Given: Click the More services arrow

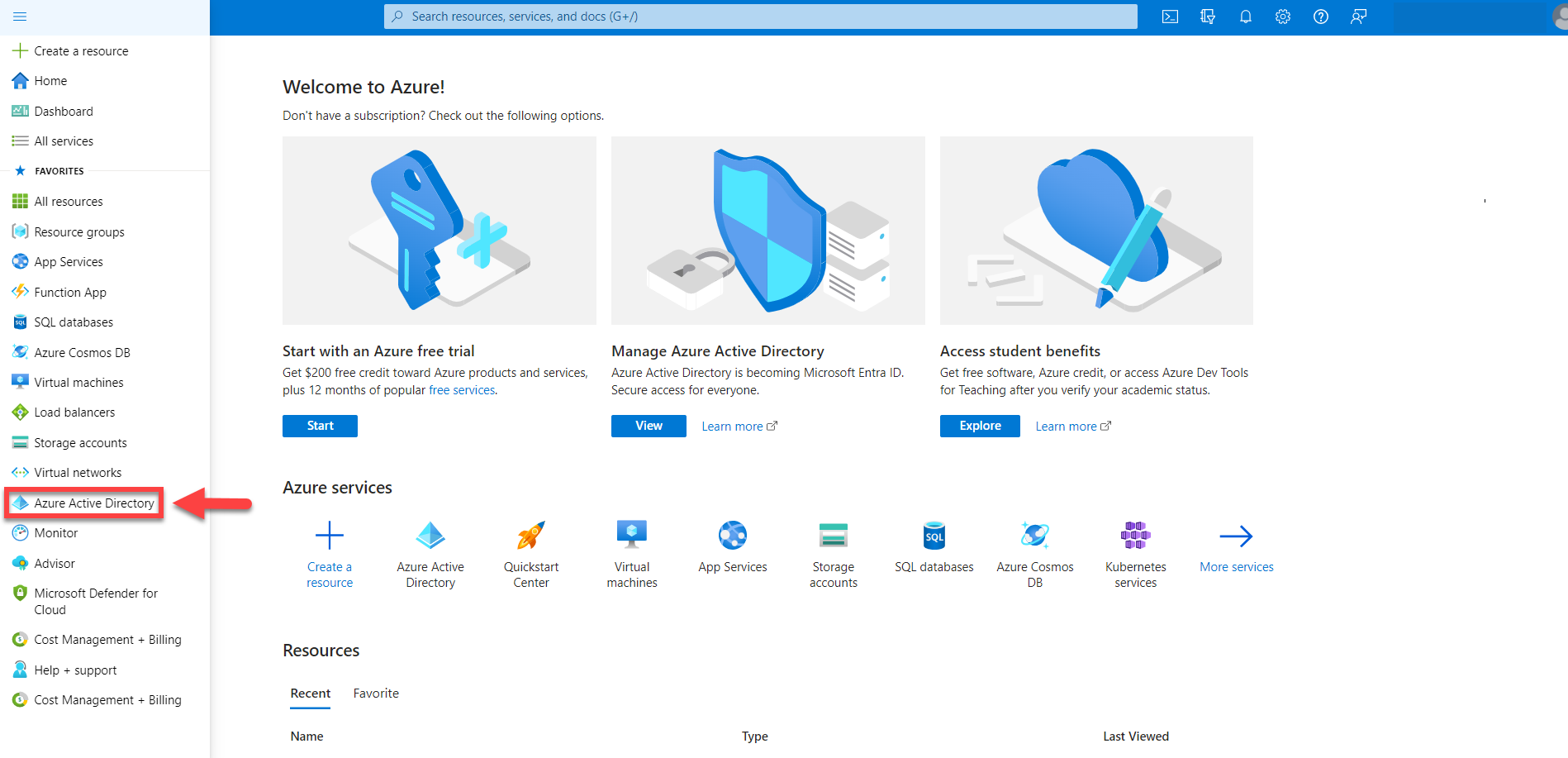Looking at the screenshot, I should 1237,547.
